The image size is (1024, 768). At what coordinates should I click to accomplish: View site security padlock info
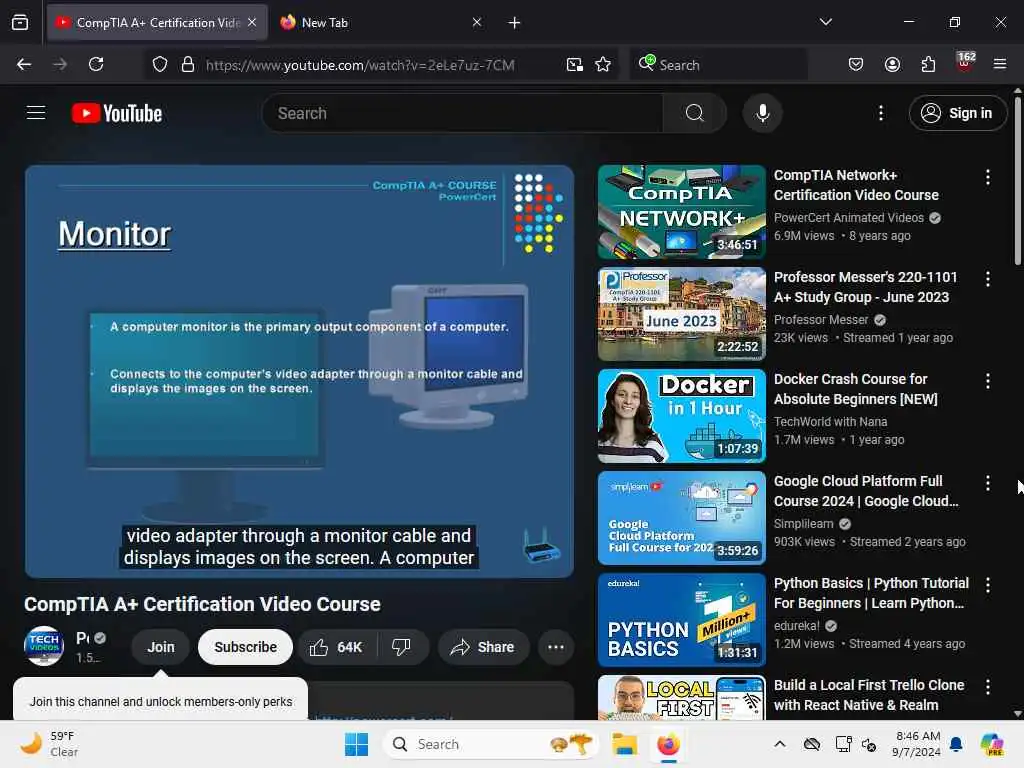188,65
